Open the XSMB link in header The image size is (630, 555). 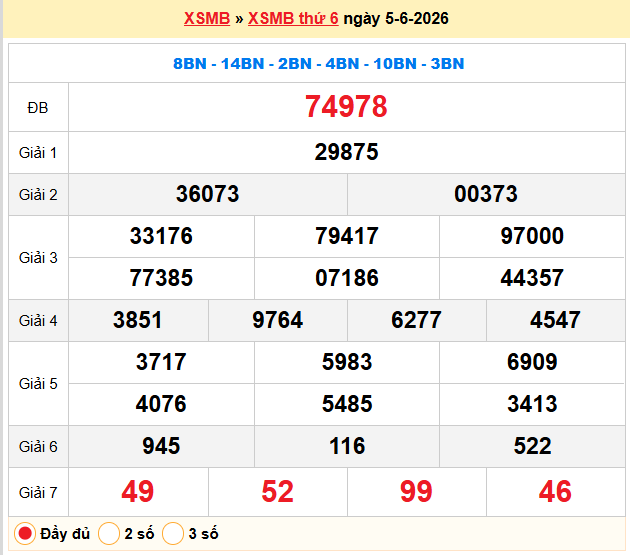[207, 18]
